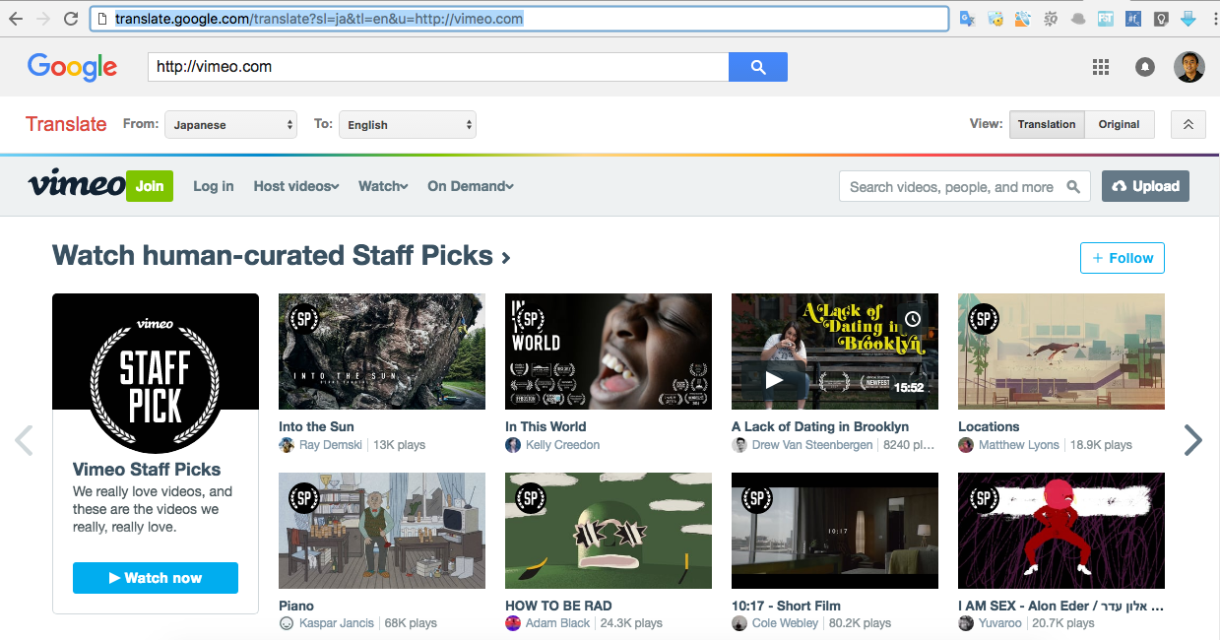Expand the On Demand menu
This screenshot has width=1220, height=640.
(470, 186)
